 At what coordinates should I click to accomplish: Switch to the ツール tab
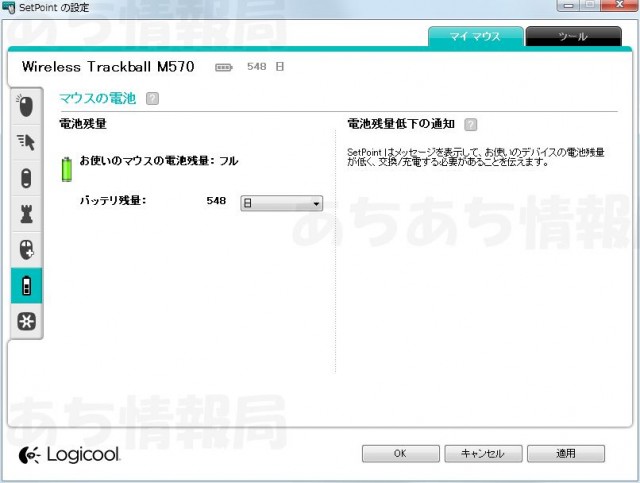coord(572,37)
